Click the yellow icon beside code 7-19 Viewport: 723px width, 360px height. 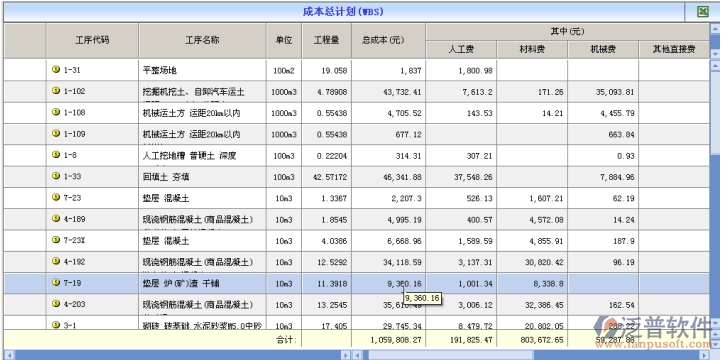click(56, 282)
